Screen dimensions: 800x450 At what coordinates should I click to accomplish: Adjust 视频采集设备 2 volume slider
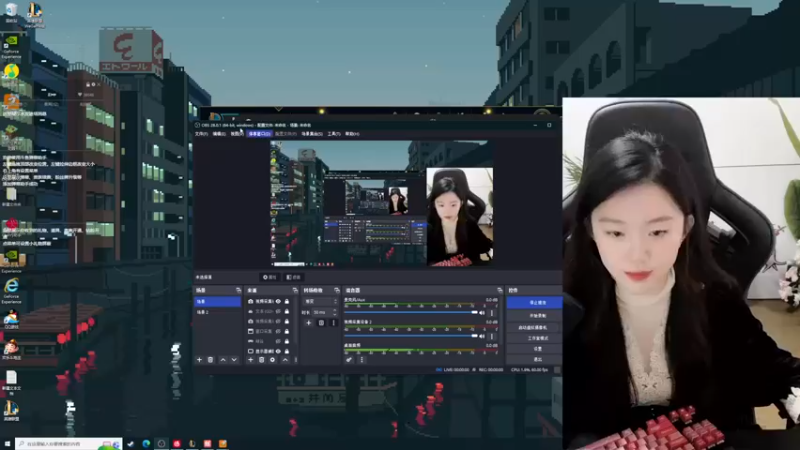pyautogui.click(x=411, y=336)
